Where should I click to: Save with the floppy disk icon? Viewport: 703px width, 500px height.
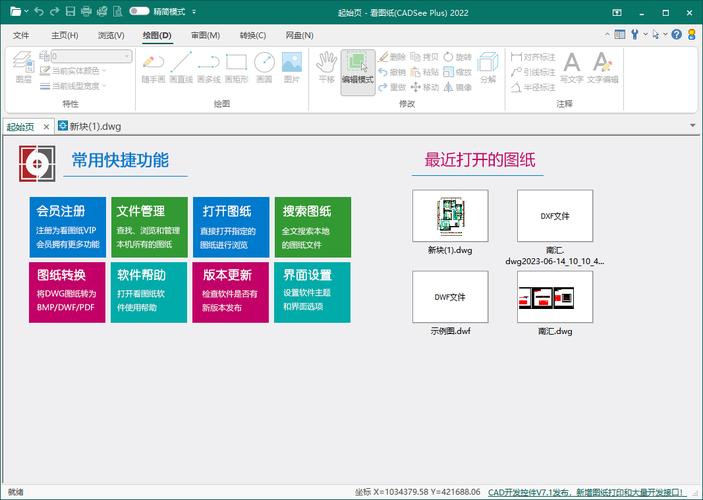70,11
